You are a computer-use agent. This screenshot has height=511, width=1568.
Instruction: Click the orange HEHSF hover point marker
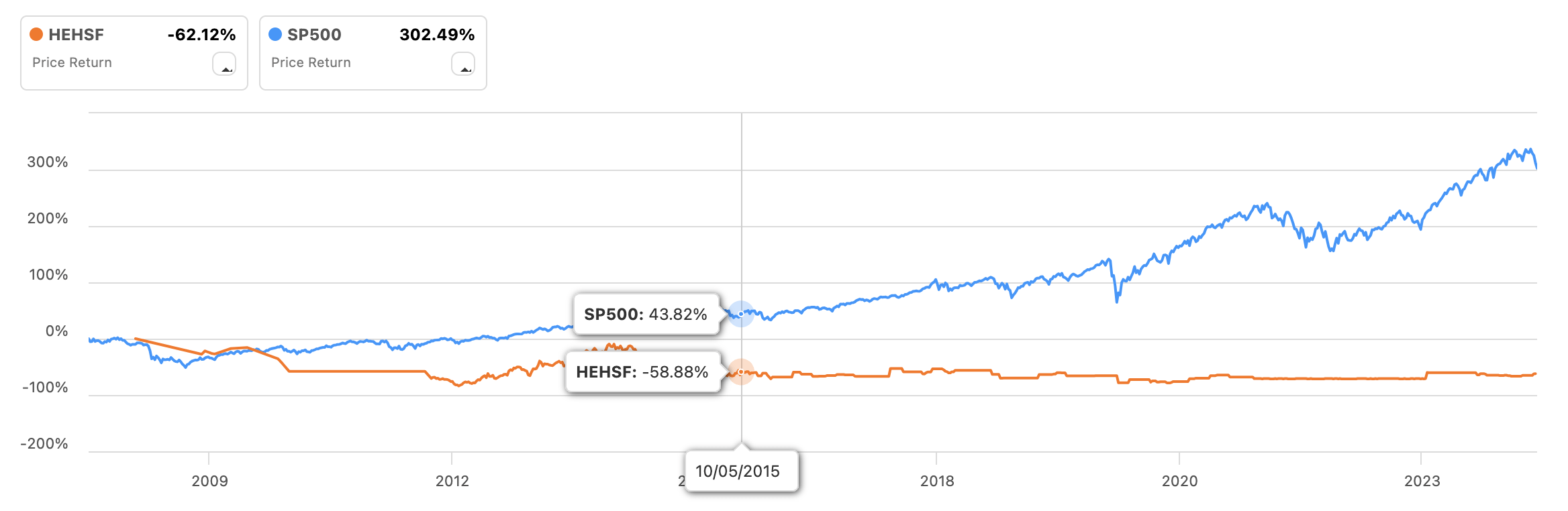coord(741,372)
